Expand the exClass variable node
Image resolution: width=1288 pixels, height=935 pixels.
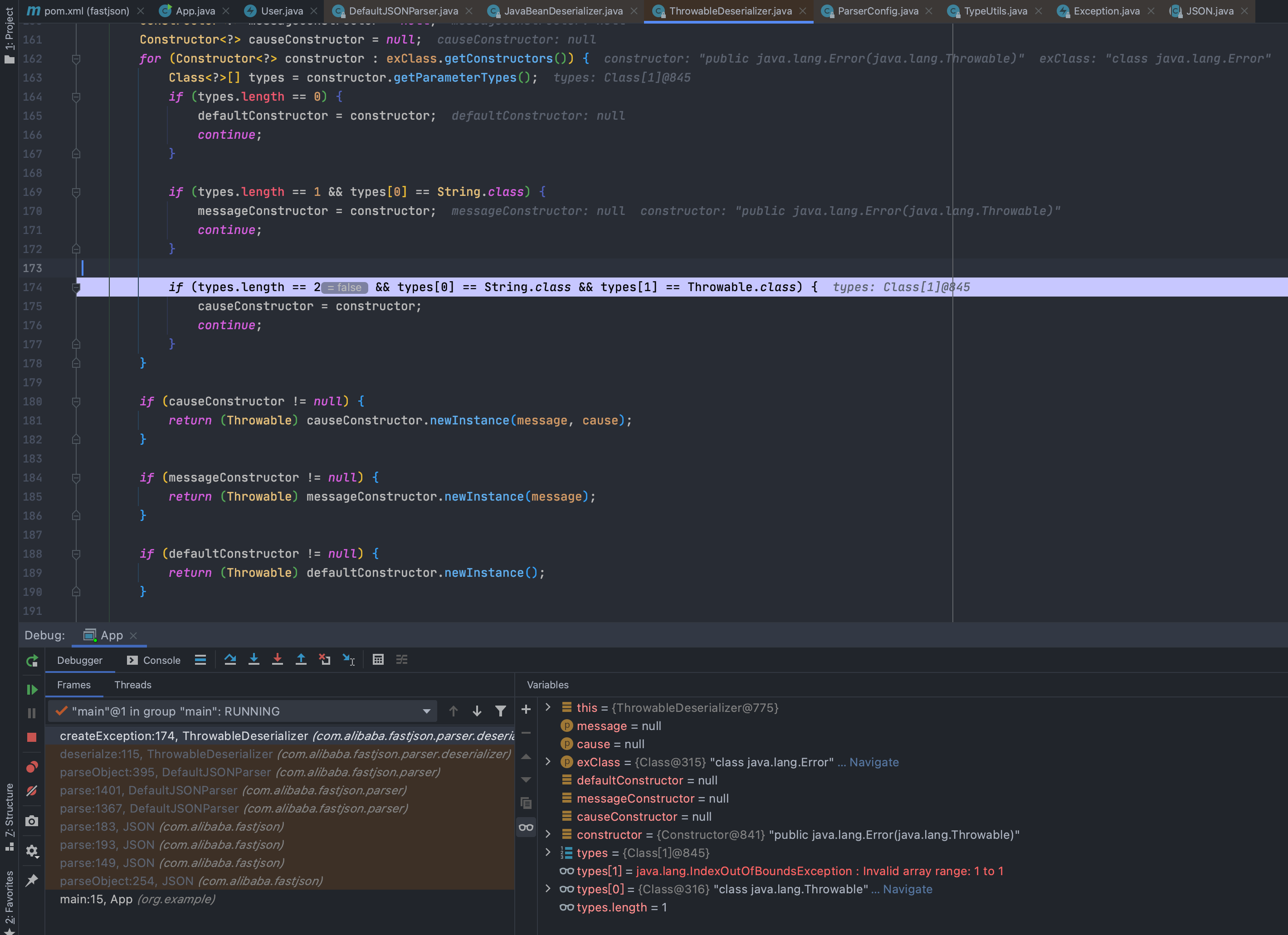(548, 762)
